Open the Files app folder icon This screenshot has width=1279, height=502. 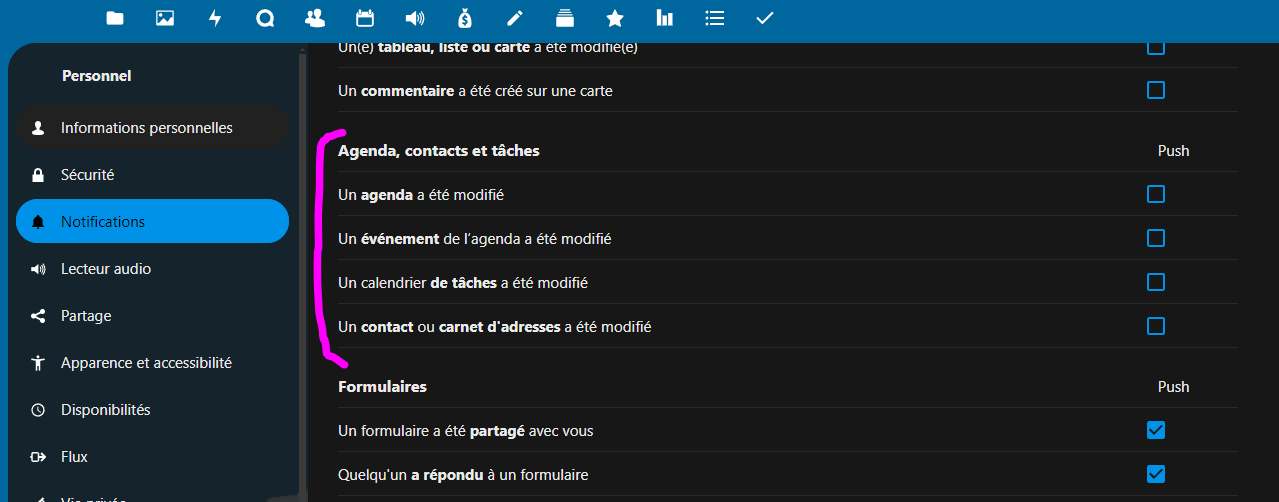(115, 18)
